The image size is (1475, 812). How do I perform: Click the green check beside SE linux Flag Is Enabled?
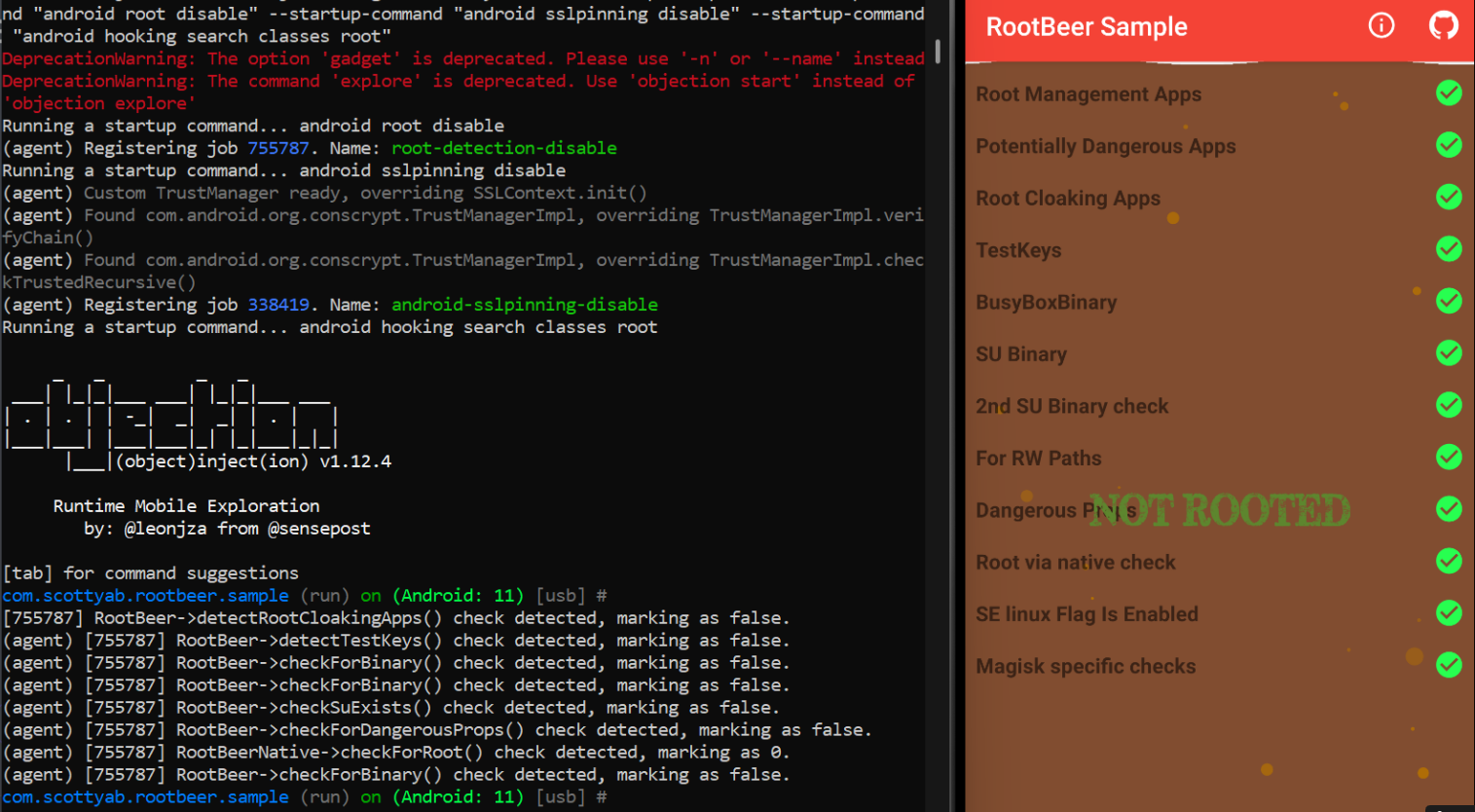pos(1449,613)
